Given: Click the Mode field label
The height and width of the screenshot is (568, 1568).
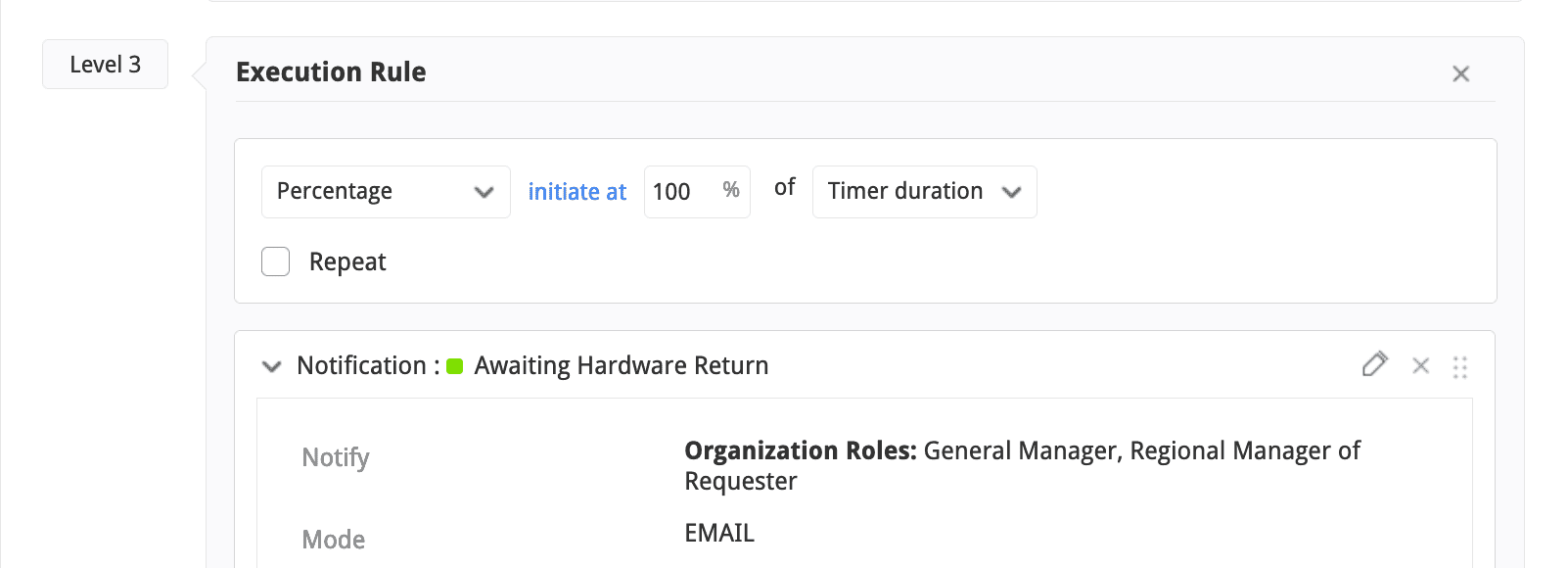Looking at the screenshot, I should click(334, 540).
